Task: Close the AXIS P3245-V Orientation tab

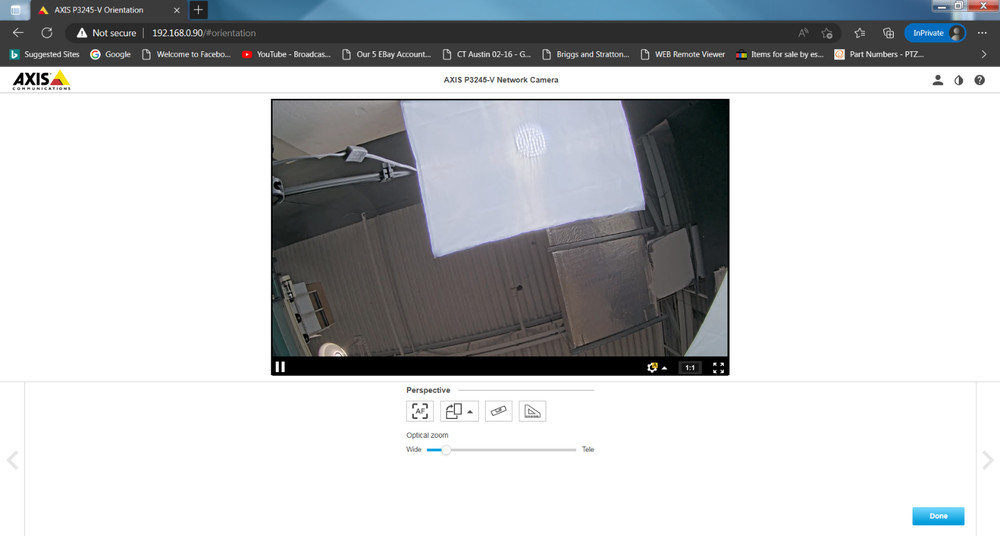Action: [177, 10]
